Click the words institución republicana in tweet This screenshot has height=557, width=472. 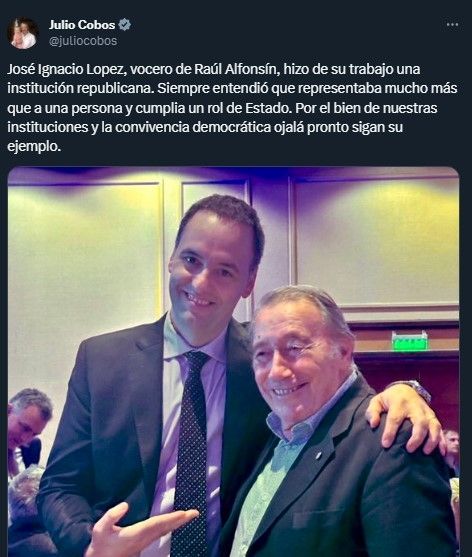pyautogui.click(x=81, y=88)
